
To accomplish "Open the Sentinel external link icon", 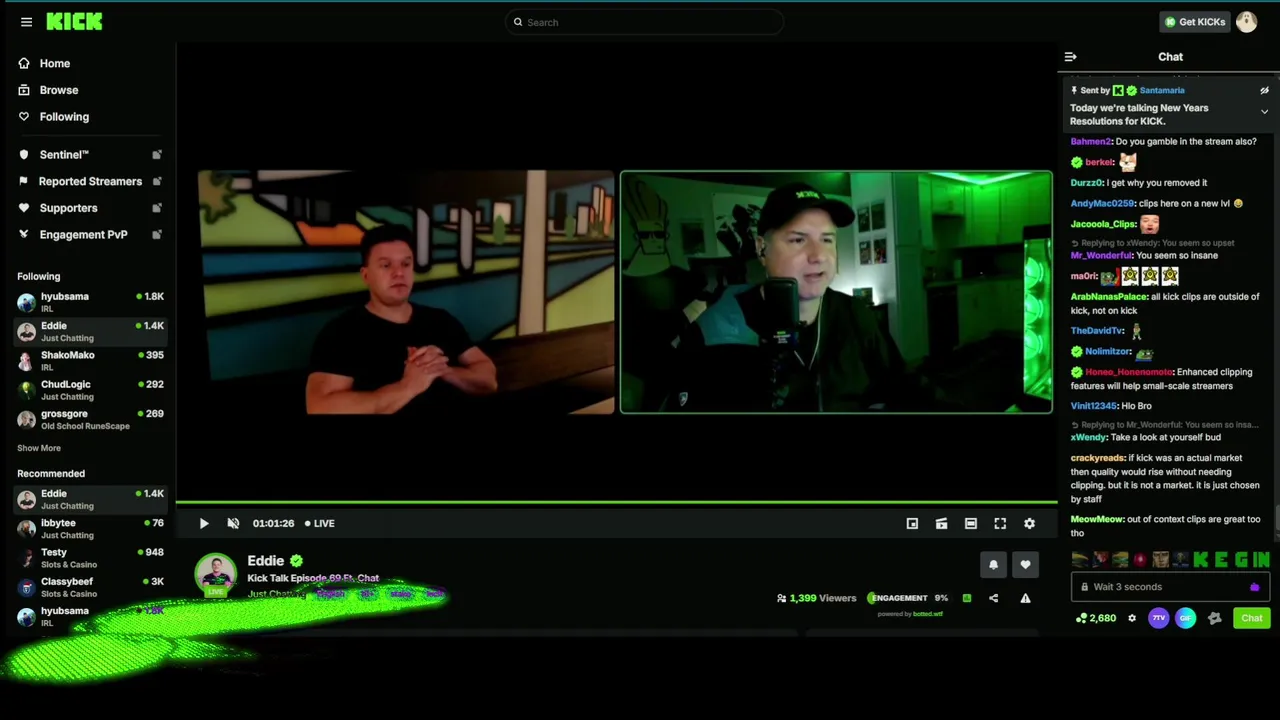I will tap(157, 155).
